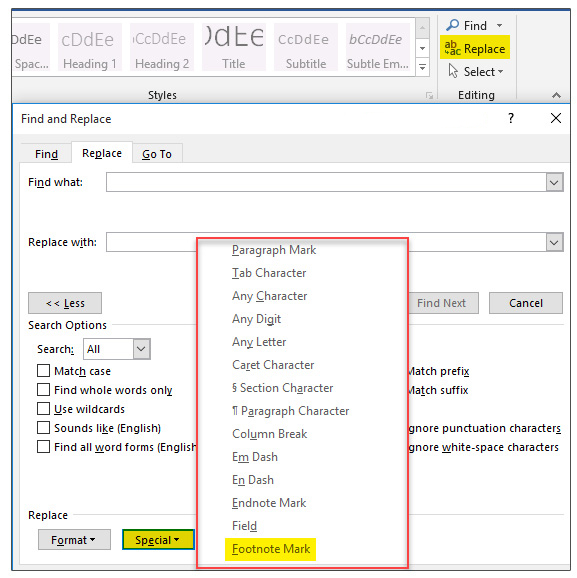Open the Find what history dropdown
The image size is (577, 578).
click(554, 182)
